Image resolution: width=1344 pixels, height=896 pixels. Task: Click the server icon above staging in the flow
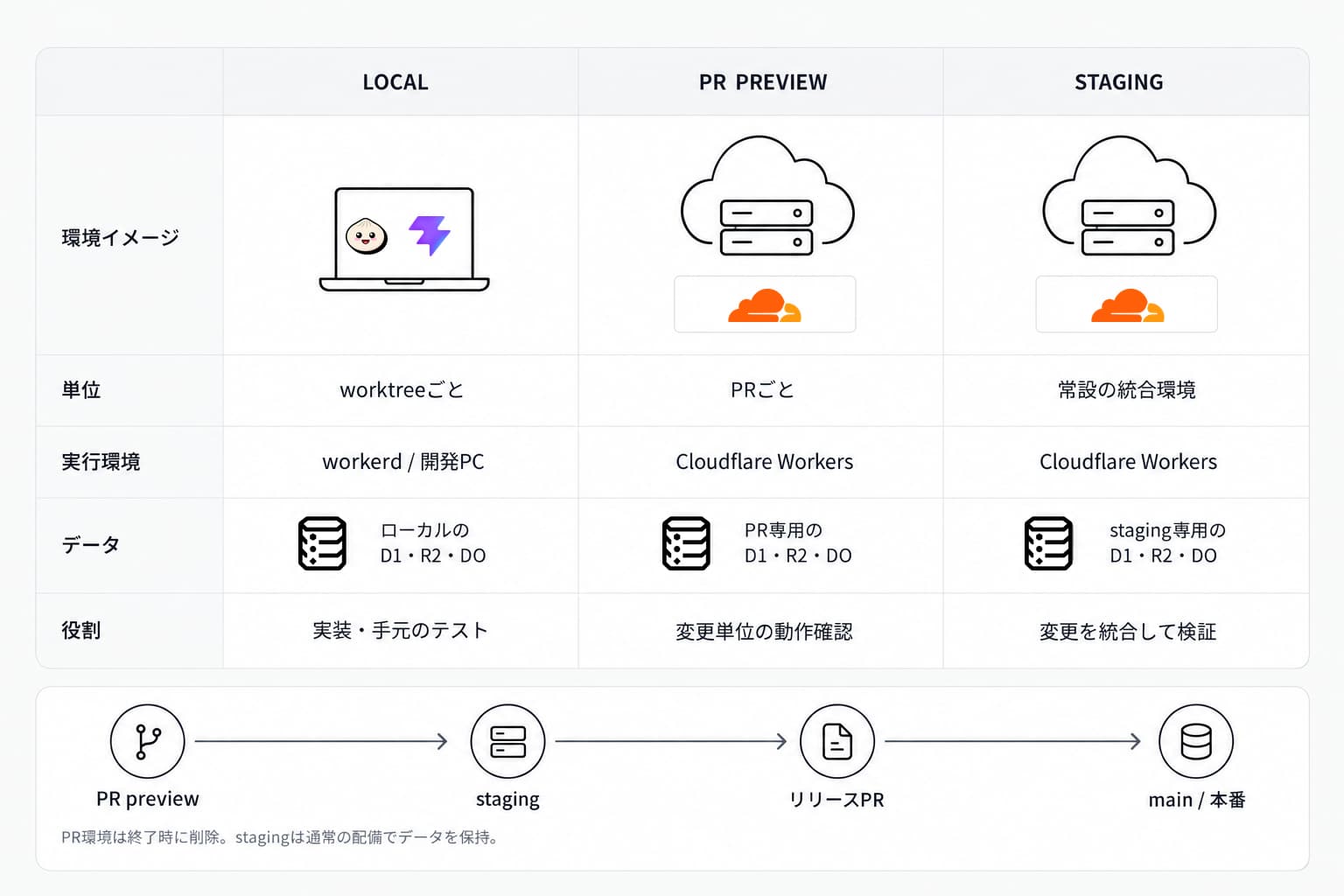click(x=507, y=741)
